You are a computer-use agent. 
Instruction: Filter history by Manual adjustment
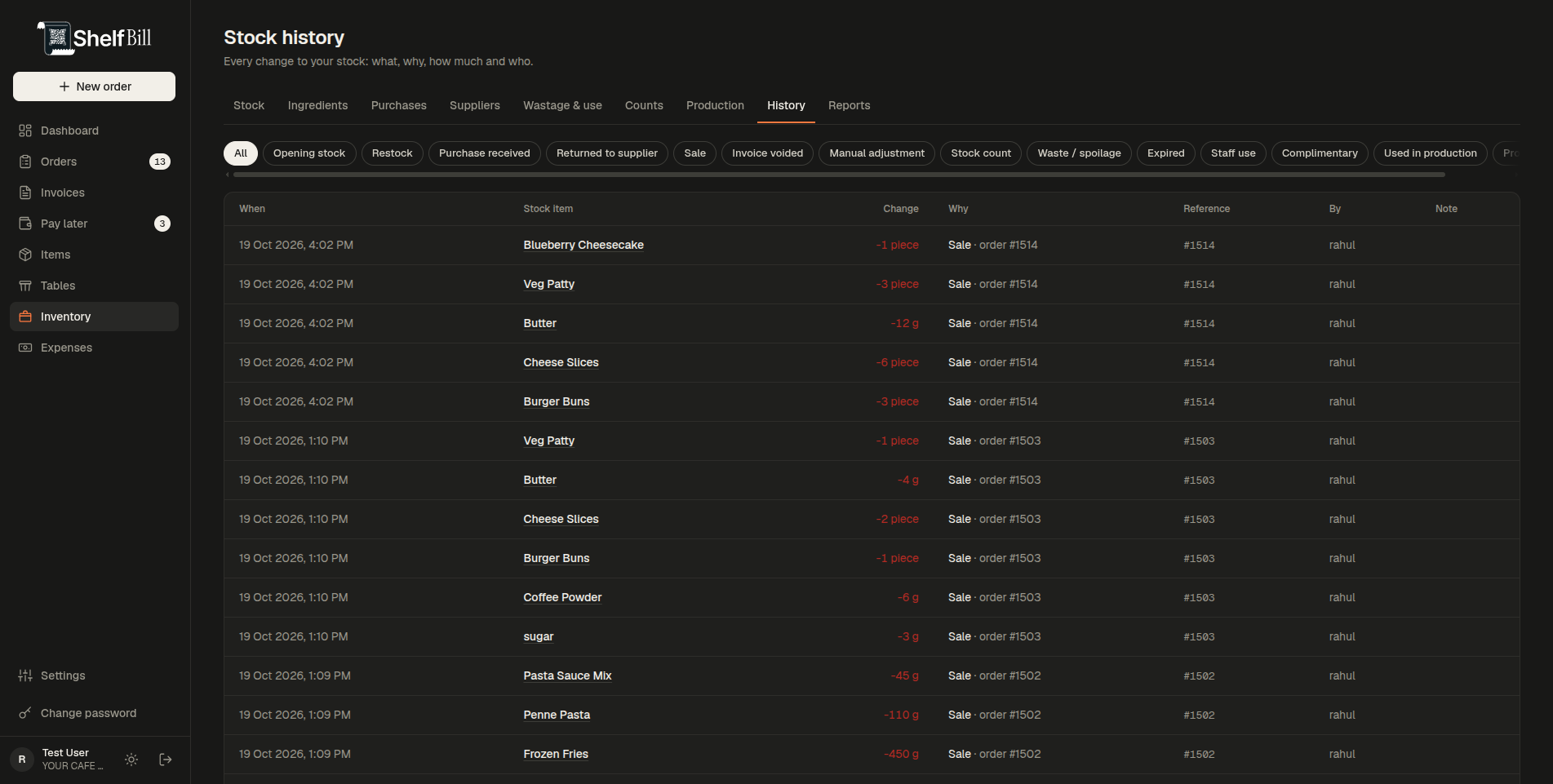point(877,153)
